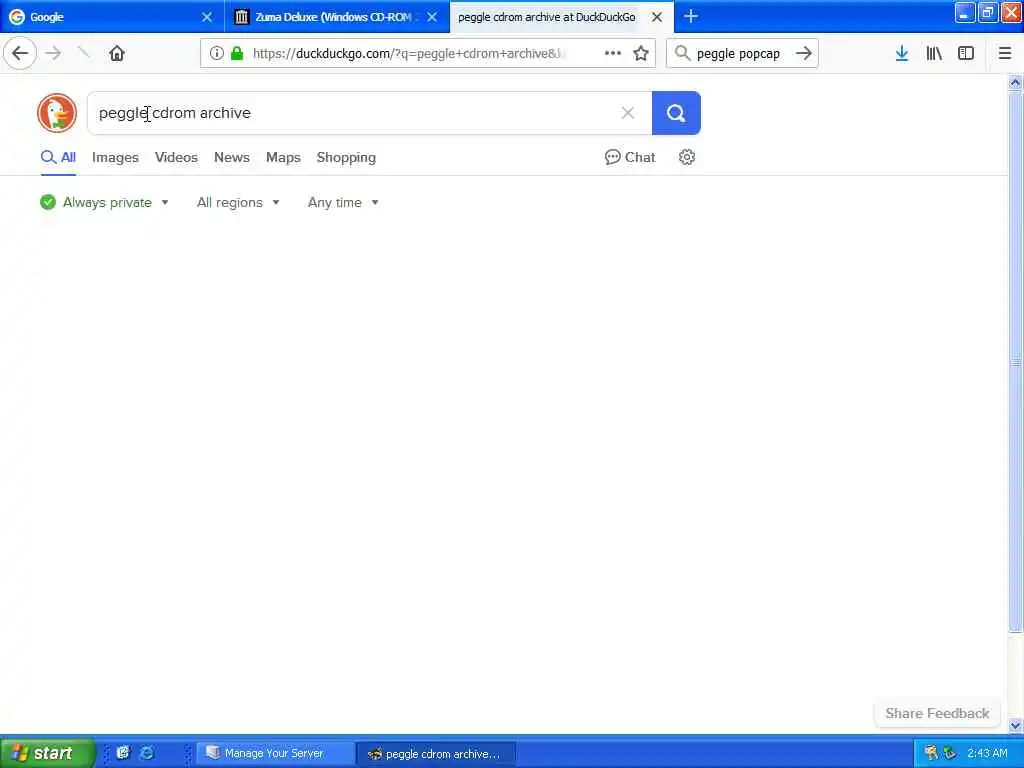Viewport: 1024px width, 768px height.
Task: Open the Firefox home page icon
Action: 117,54
